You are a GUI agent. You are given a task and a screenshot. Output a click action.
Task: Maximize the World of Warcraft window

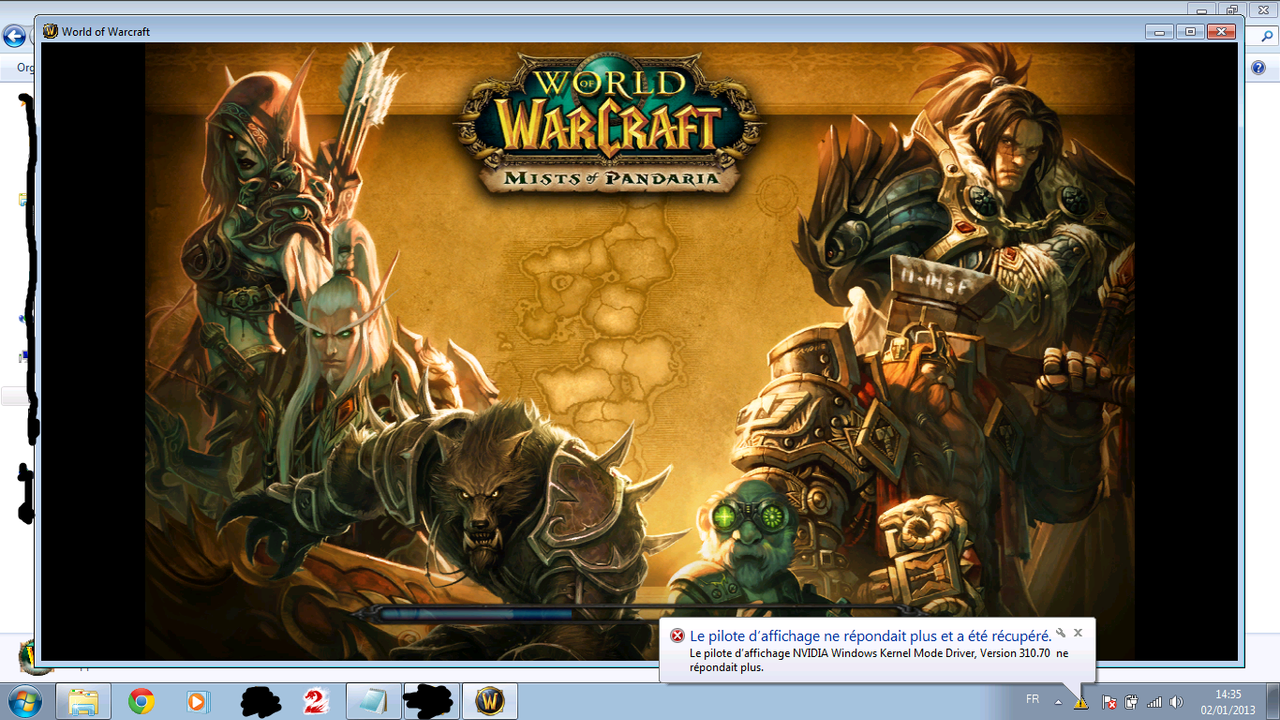click(1190, 31)
